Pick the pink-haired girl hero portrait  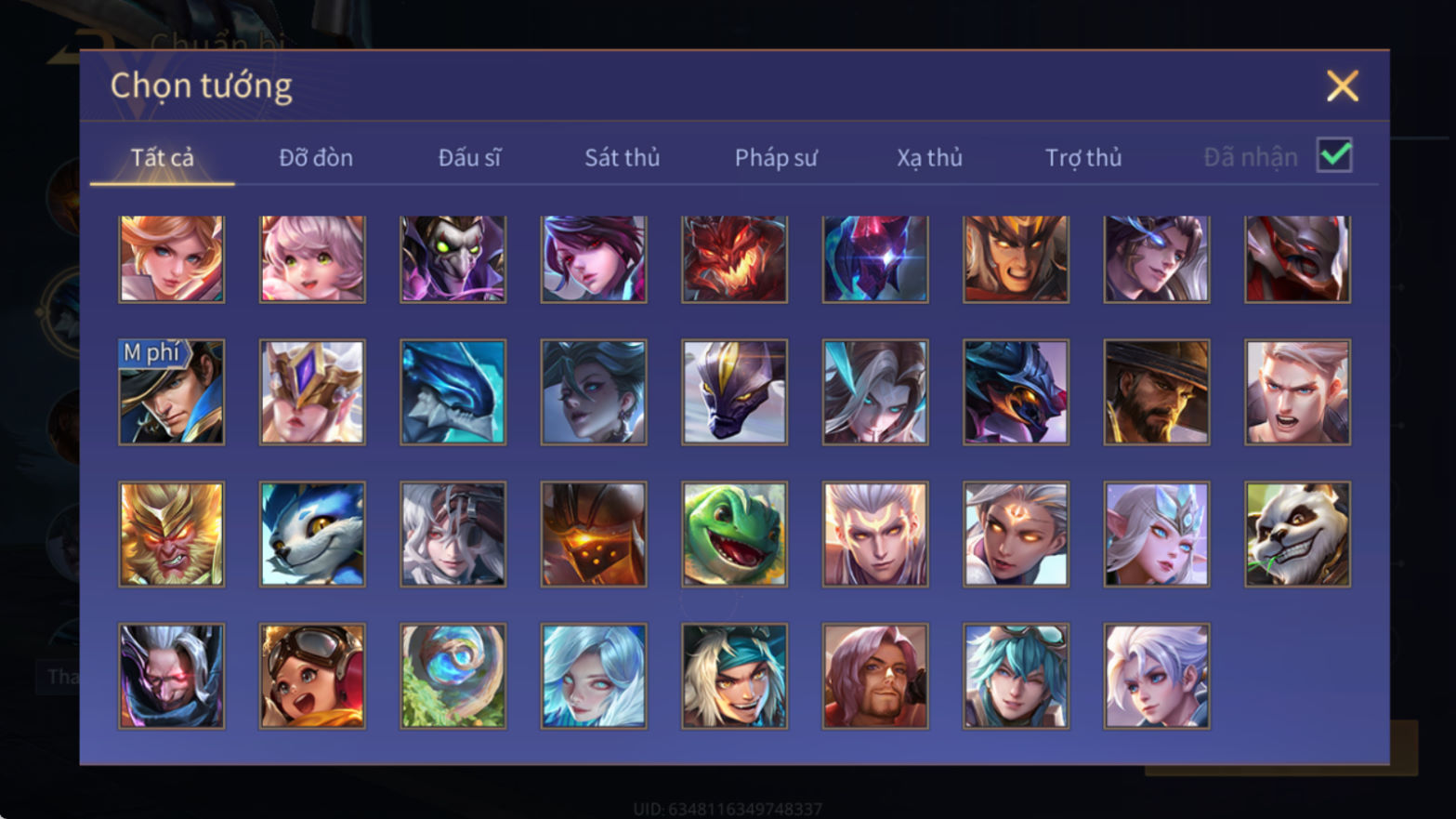point(312,258)
